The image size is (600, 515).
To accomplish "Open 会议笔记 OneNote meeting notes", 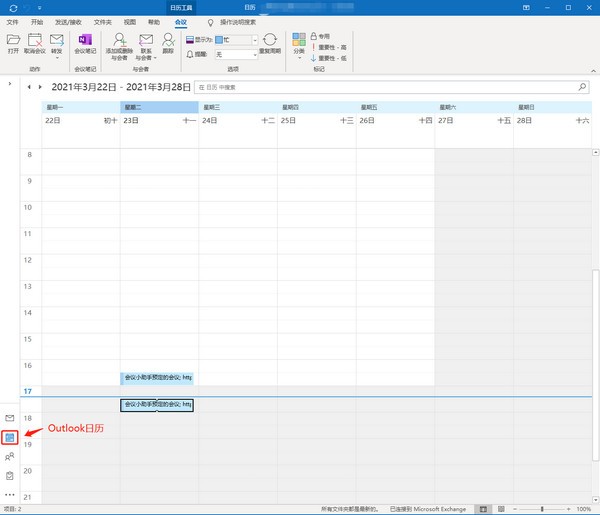I will click(84, 43).
